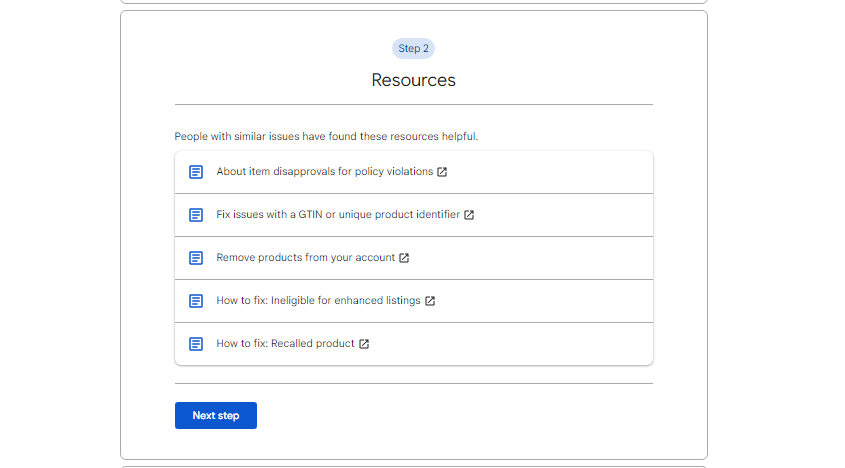Viewport: 845px width, 468px height.
Task: Click document icon beside About item disapprovals
Action: (x=196, y=172)
